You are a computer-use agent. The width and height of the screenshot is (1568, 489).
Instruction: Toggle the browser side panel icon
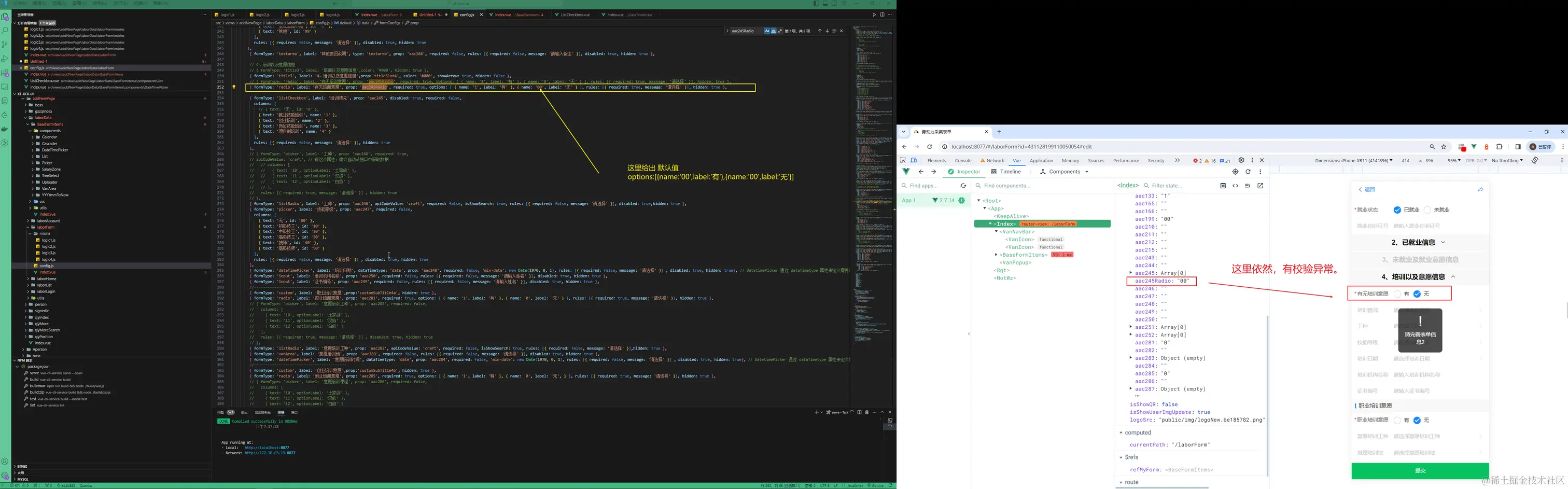click(1518, 147)
